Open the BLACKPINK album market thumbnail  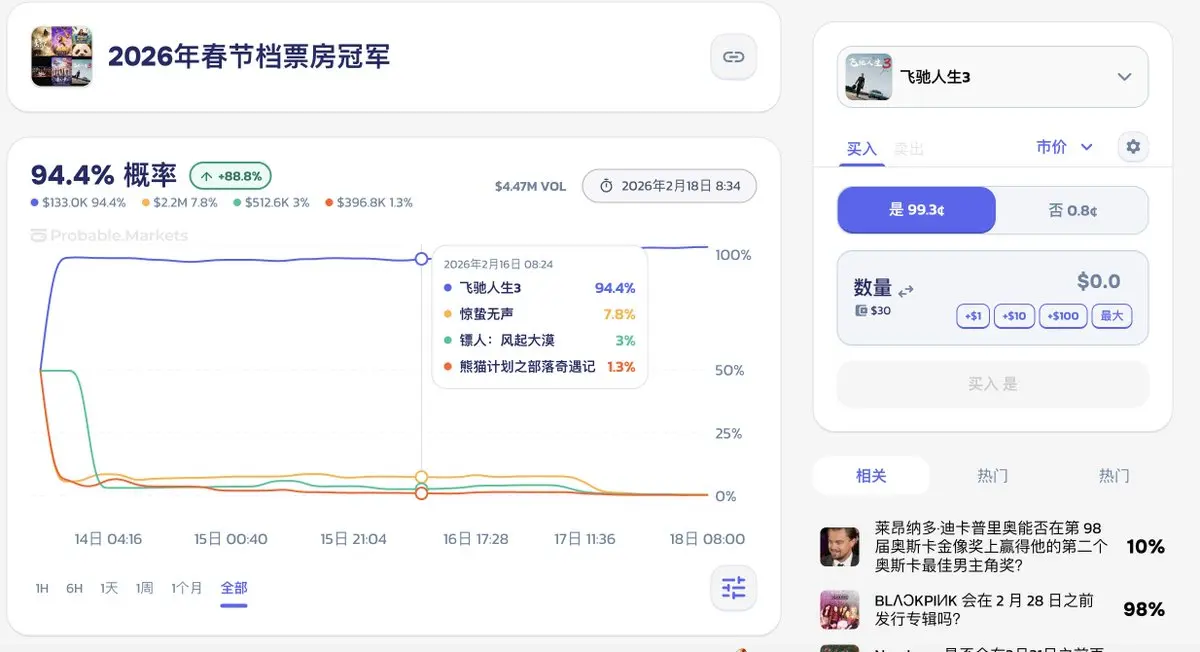(x=839, y=609)
